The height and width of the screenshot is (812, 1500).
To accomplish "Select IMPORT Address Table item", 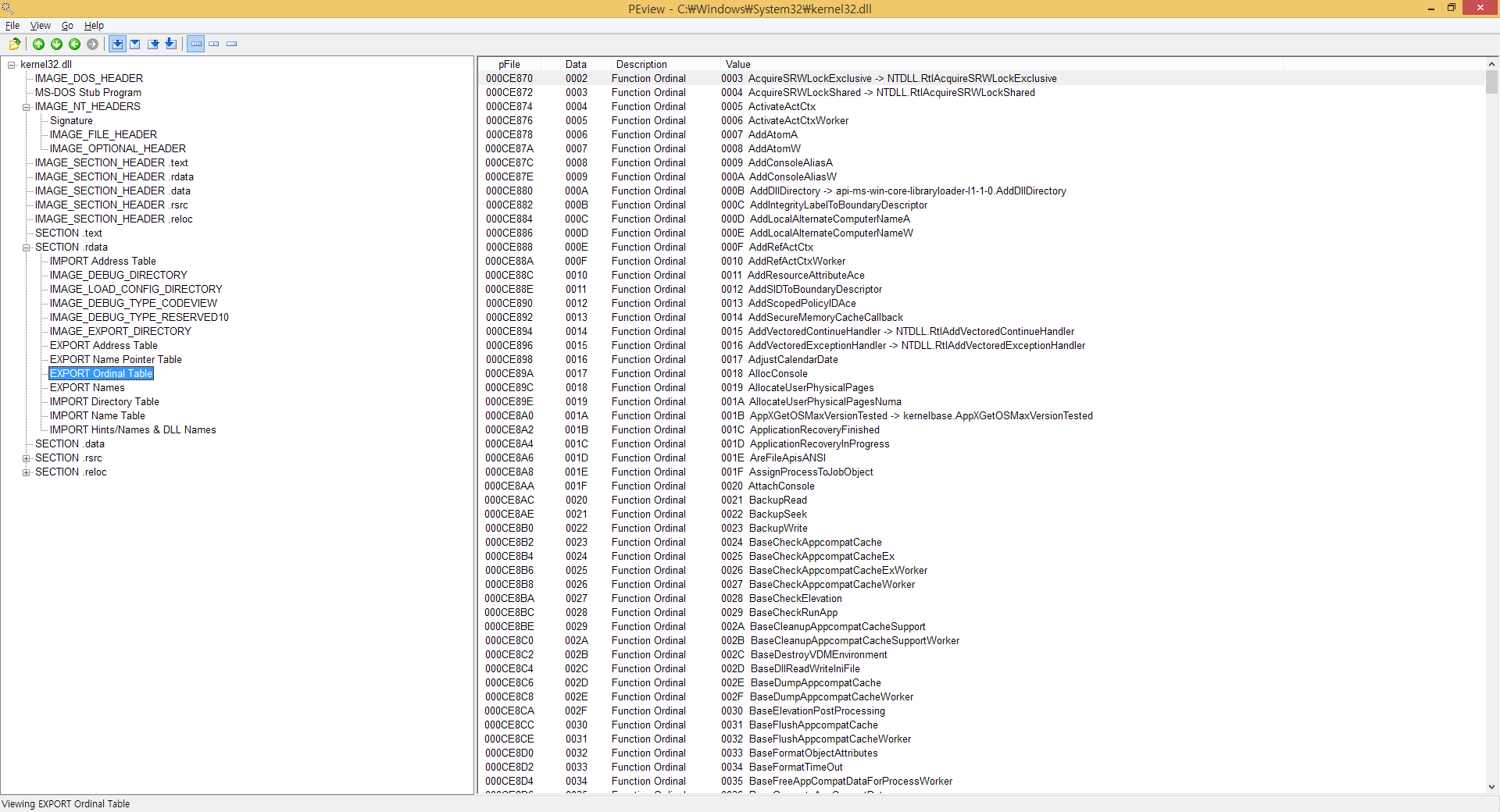I will click(103, 262).
